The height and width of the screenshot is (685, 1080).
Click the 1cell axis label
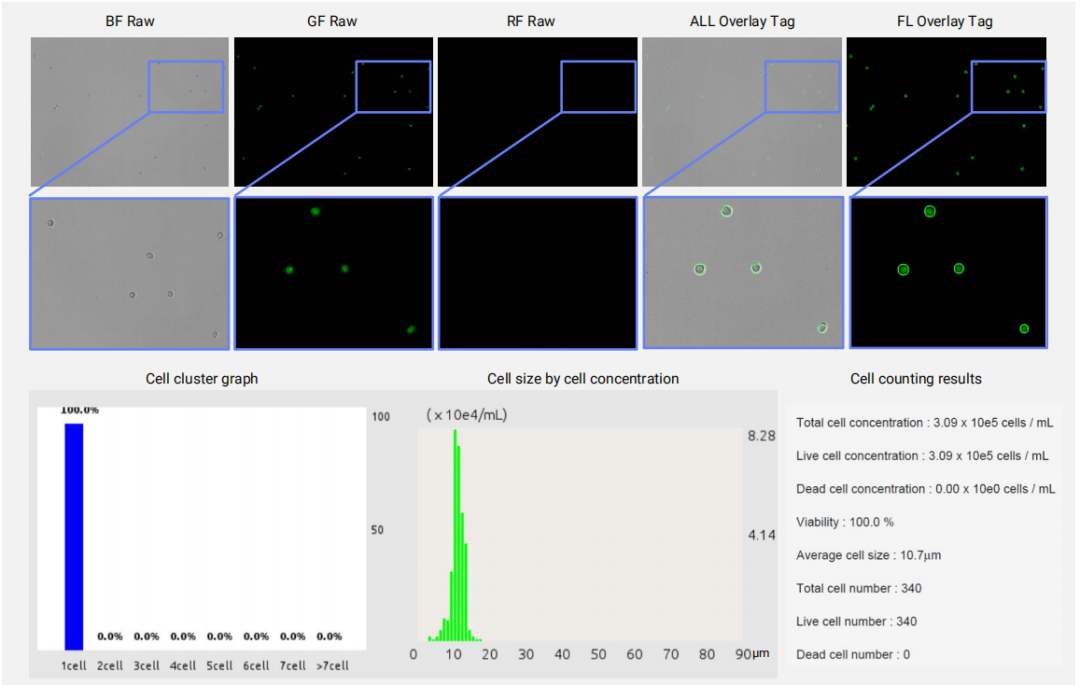click(74, 666)
